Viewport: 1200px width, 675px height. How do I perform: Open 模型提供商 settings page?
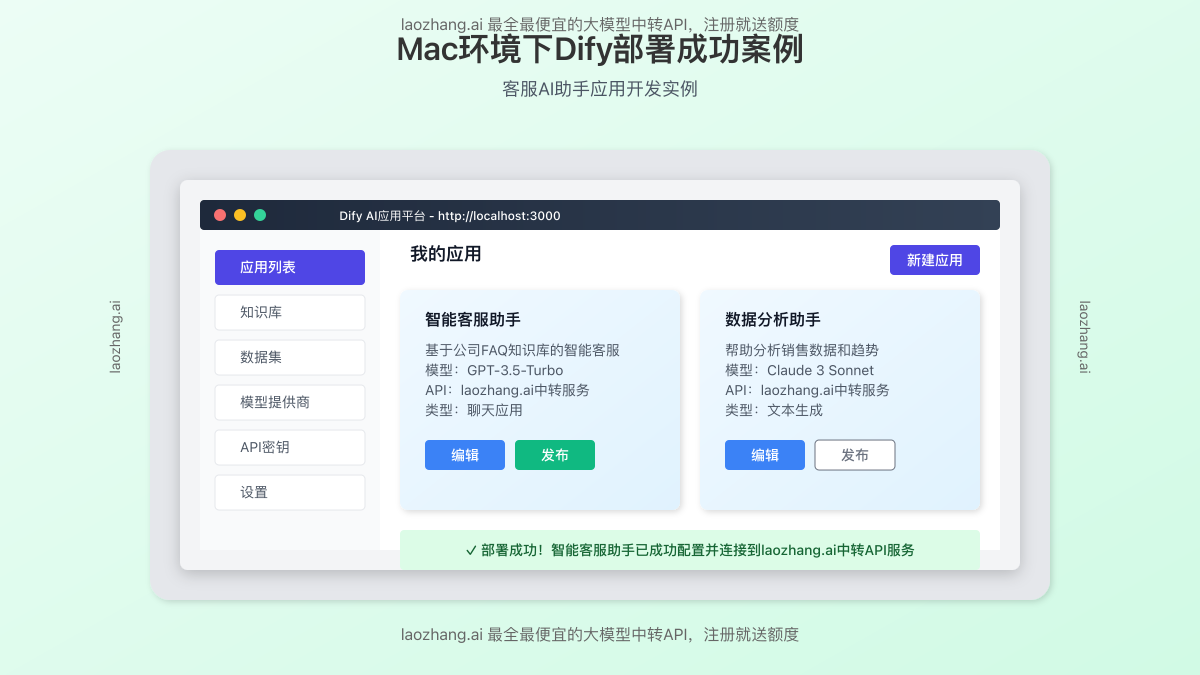click(290, 402)
